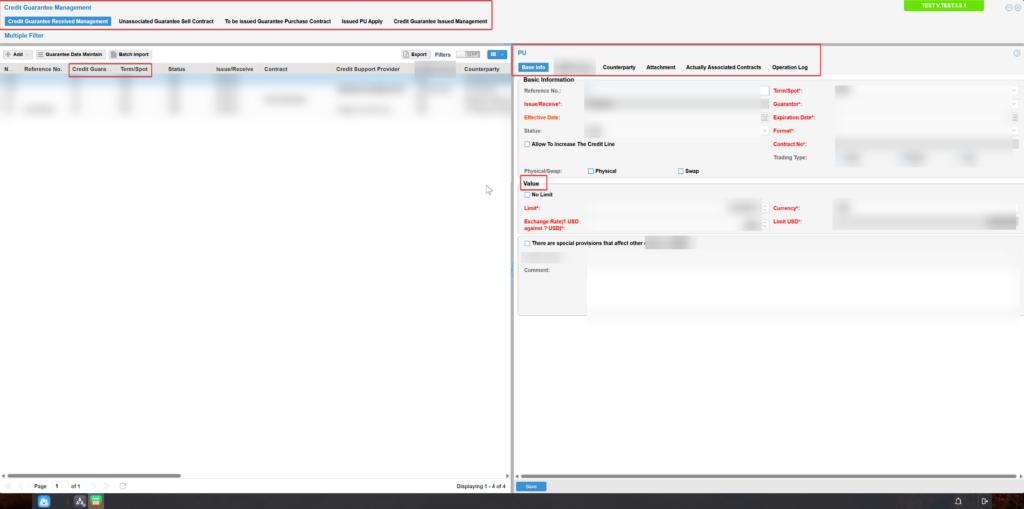Open the Effective Date calendar picker
Viewport: 1024px width, 509px height.
click(764, 117)
